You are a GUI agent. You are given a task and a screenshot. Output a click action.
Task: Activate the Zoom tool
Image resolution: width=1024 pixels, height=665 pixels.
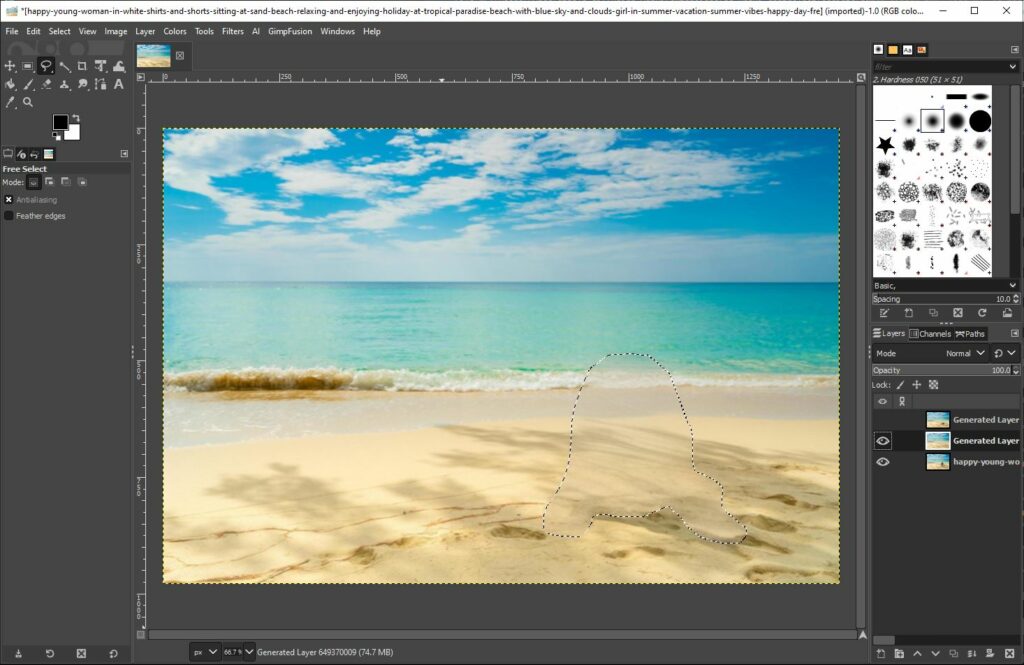click(x=27, y=102)
